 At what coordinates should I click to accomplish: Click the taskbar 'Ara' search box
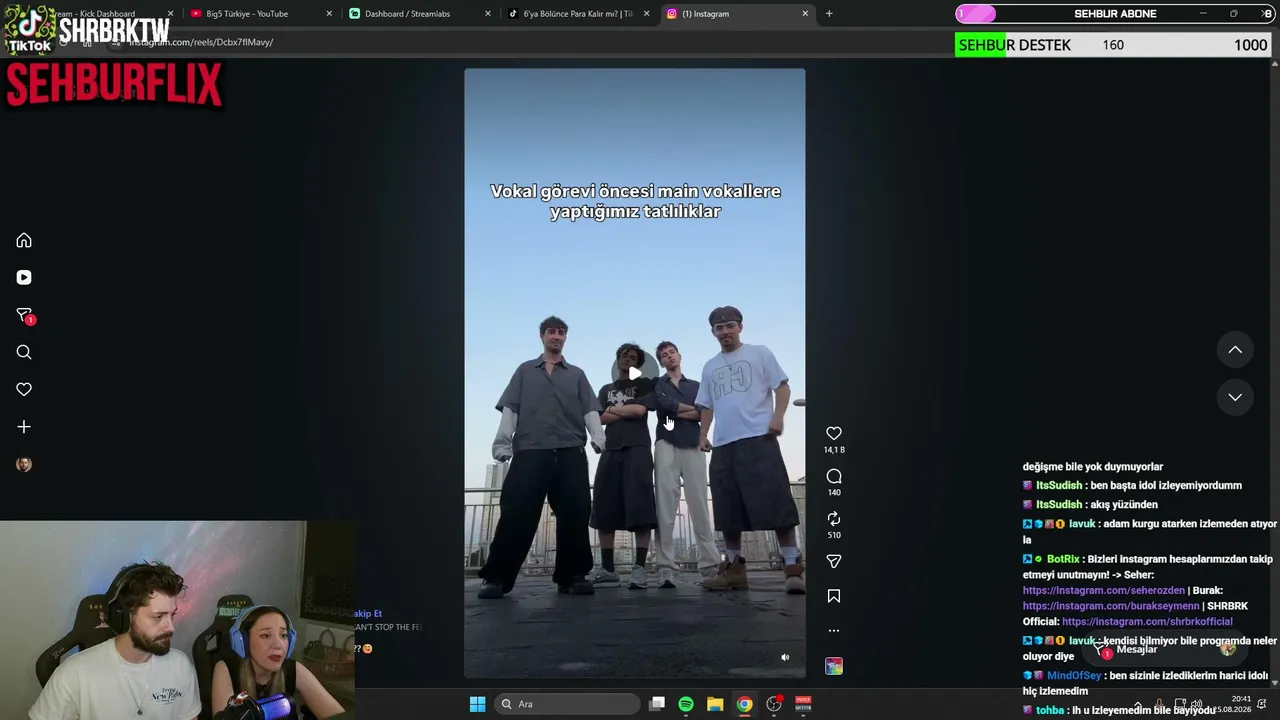569,704
